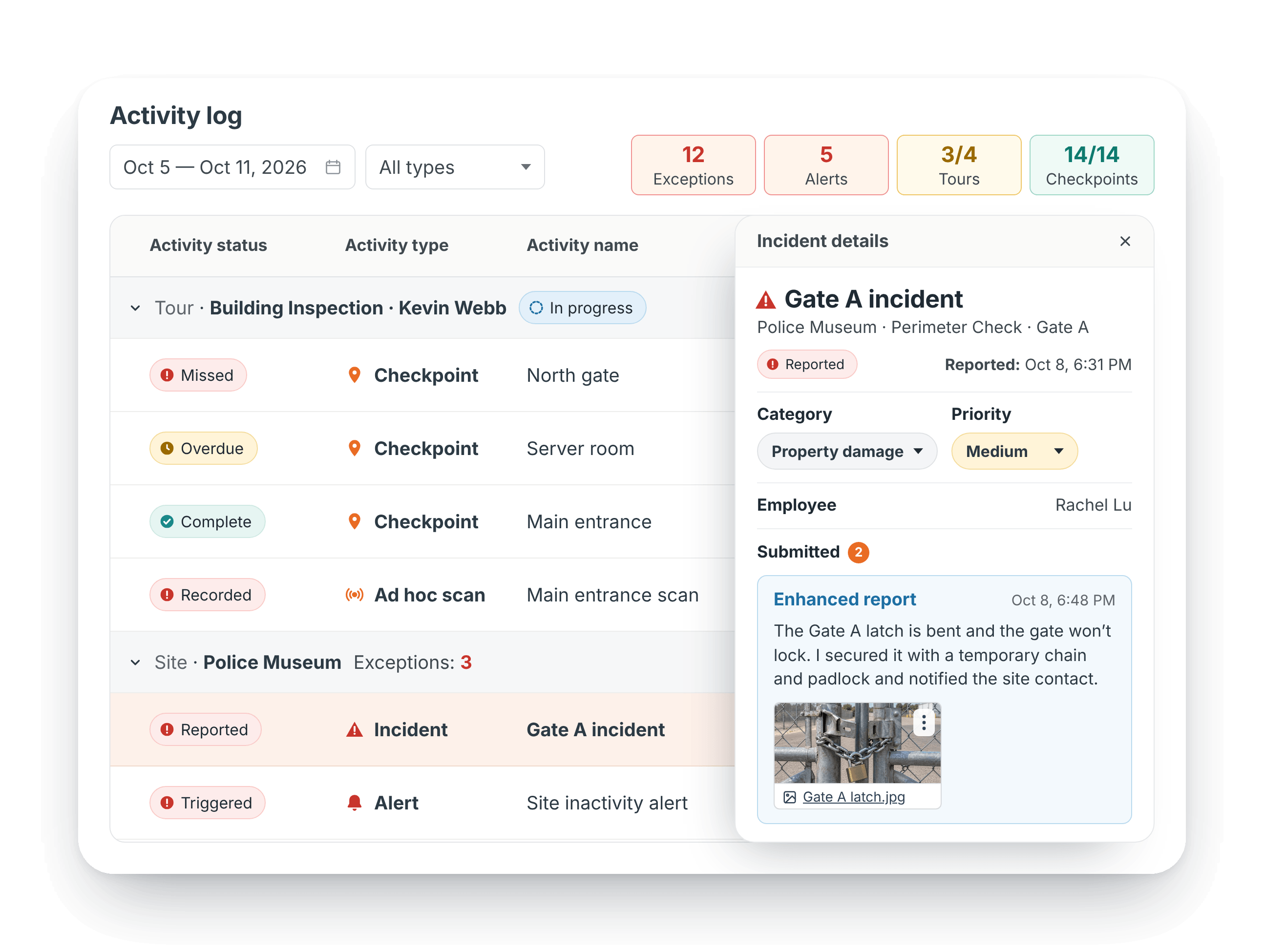Click the incident triangle icon in Gate A row

click(354, 730)
